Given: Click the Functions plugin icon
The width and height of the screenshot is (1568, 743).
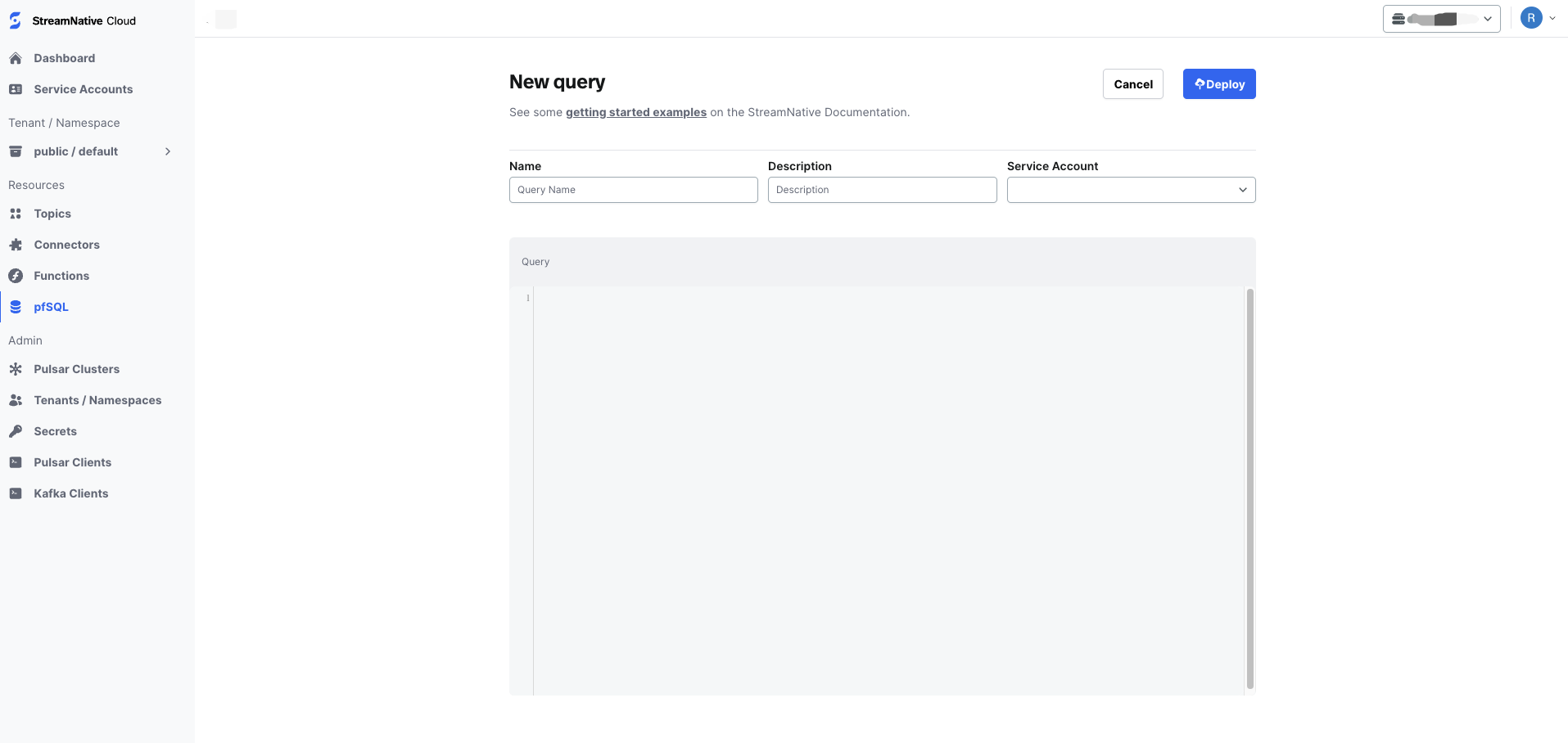Looking at the screenshot, I should (16, 276).
